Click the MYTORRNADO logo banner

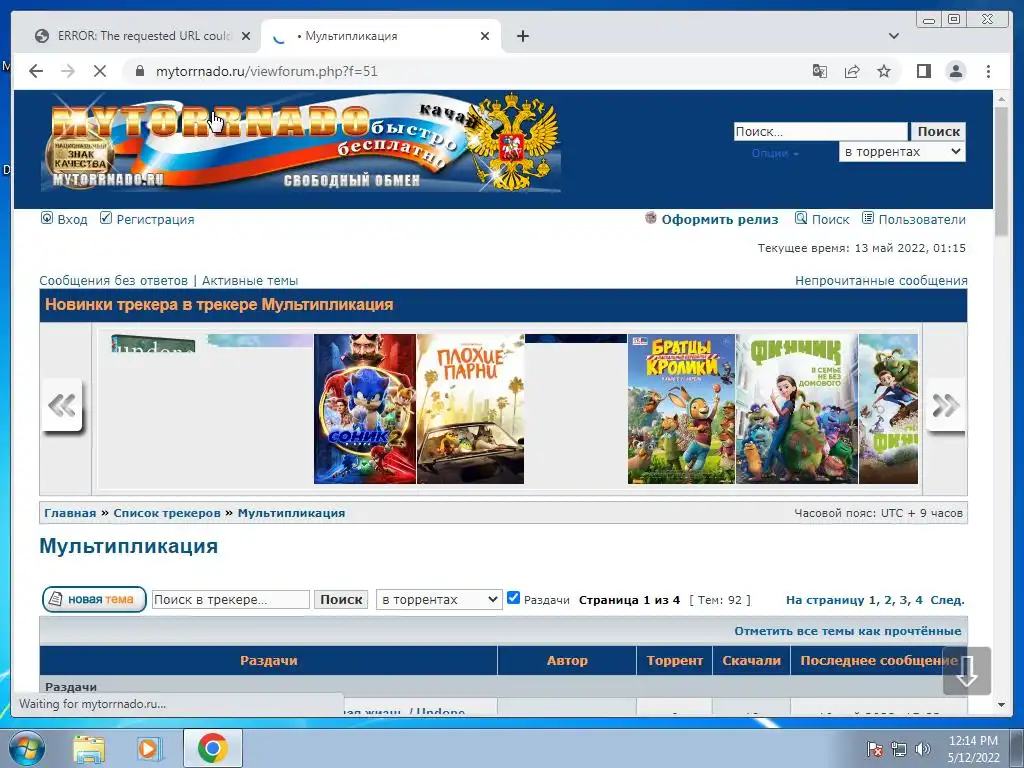pos(302,144)
